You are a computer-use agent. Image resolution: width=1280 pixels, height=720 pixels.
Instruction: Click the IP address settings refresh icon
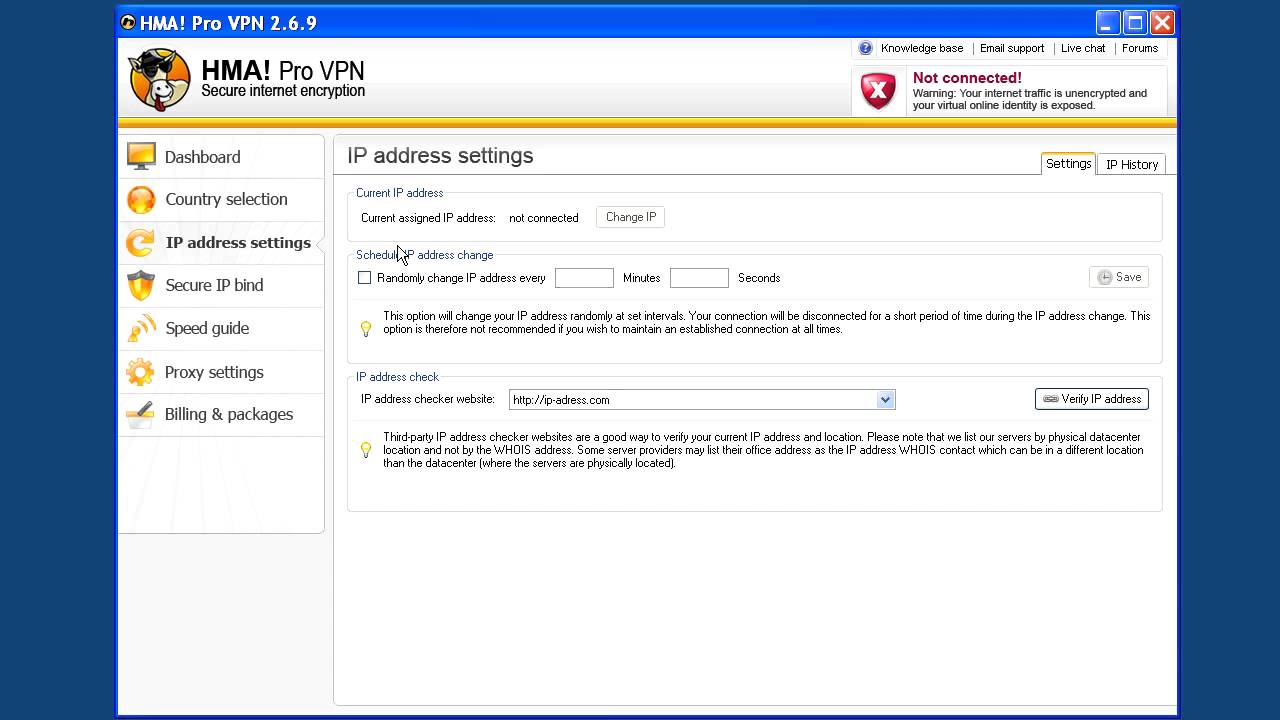[x=141, y=242]
